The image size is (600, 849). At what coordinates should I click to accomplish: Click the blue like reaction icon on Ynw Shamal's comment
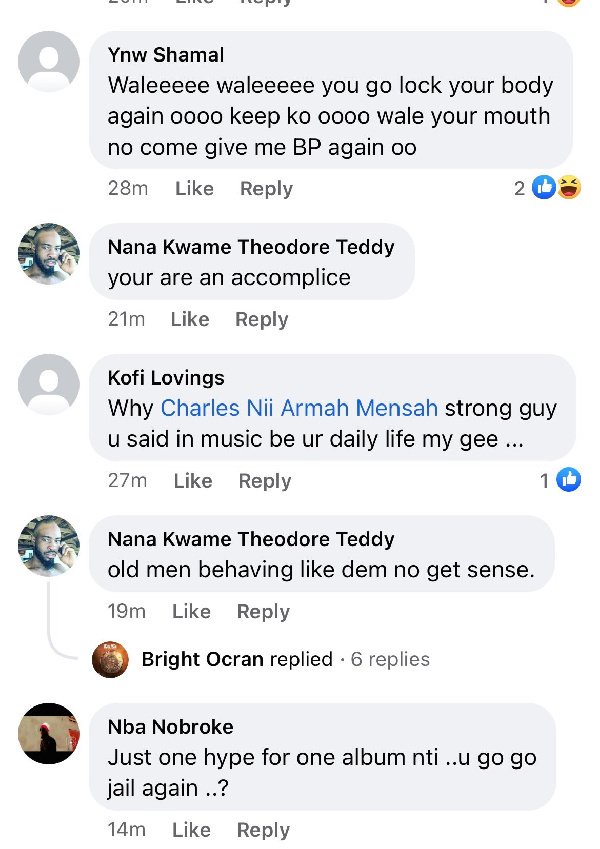(x=544, y=187)
